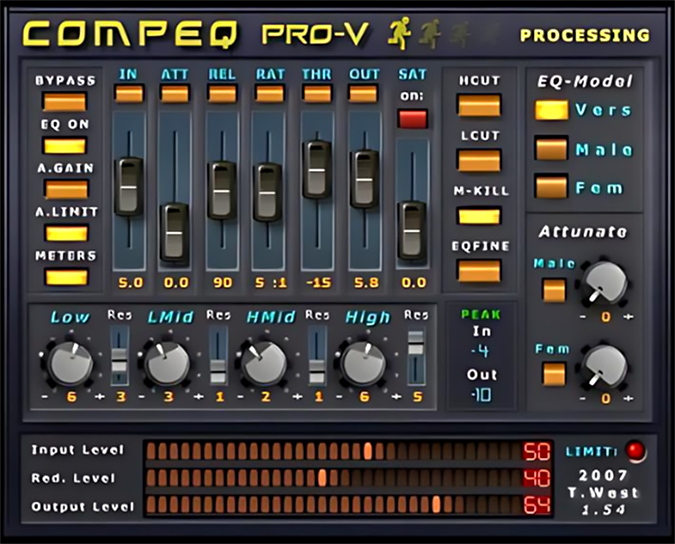
Task: Click the REL release fader handle
Action: click(x=222, y=190)
